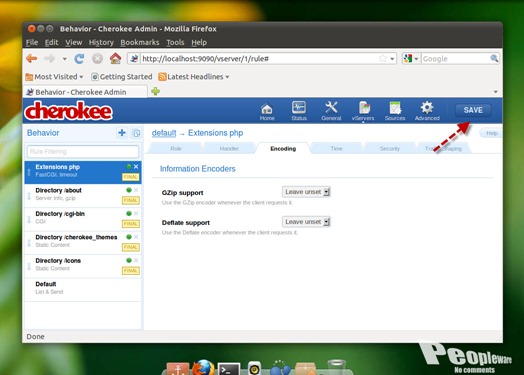Select the Directory /cherokee_themes rule
524x375 pixels.
coord(83,242)
